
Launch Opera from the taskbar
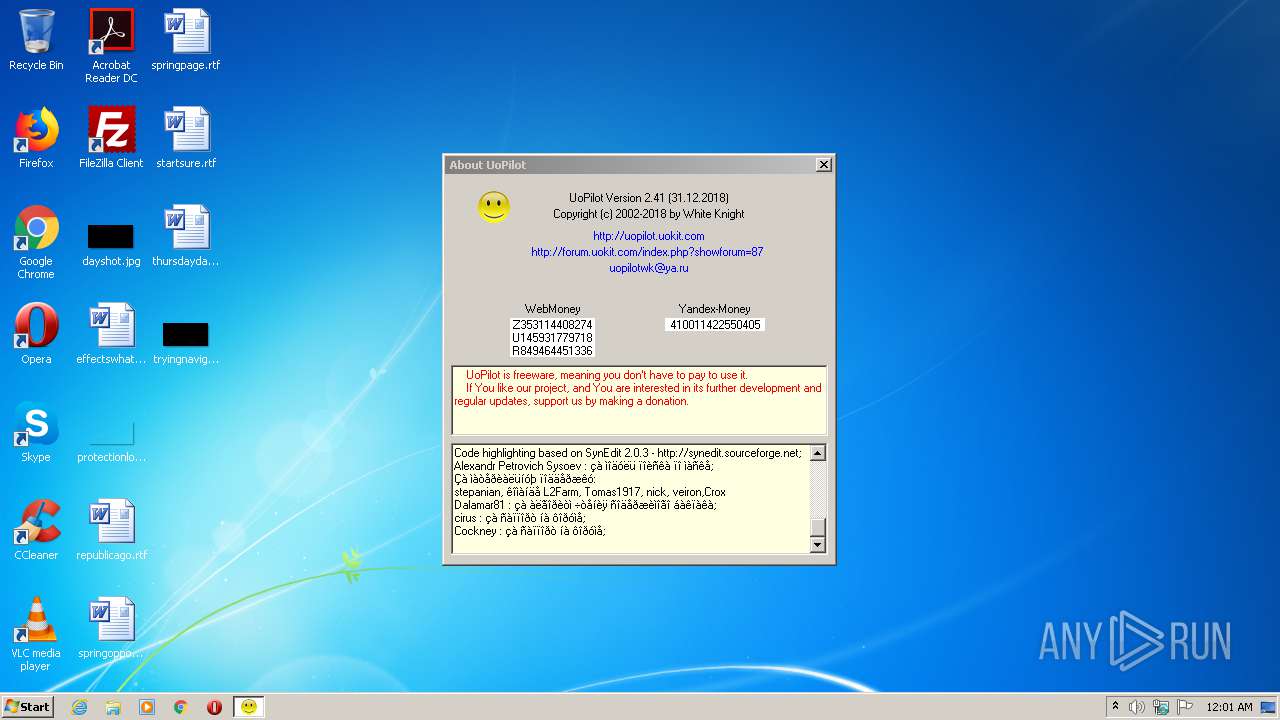click(214, 707)
